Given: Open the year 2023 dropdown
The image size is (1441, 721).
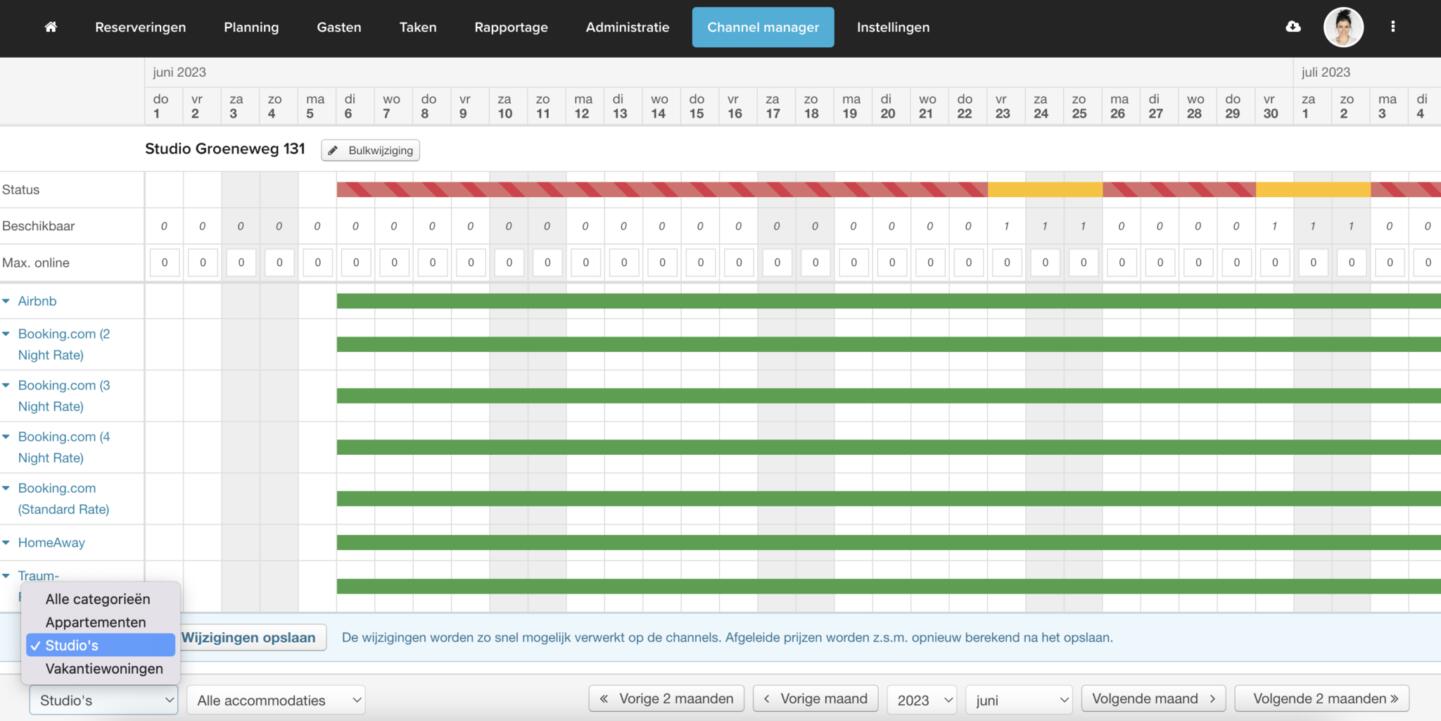Looking at the screenshot, I should (x=921, y=700).
